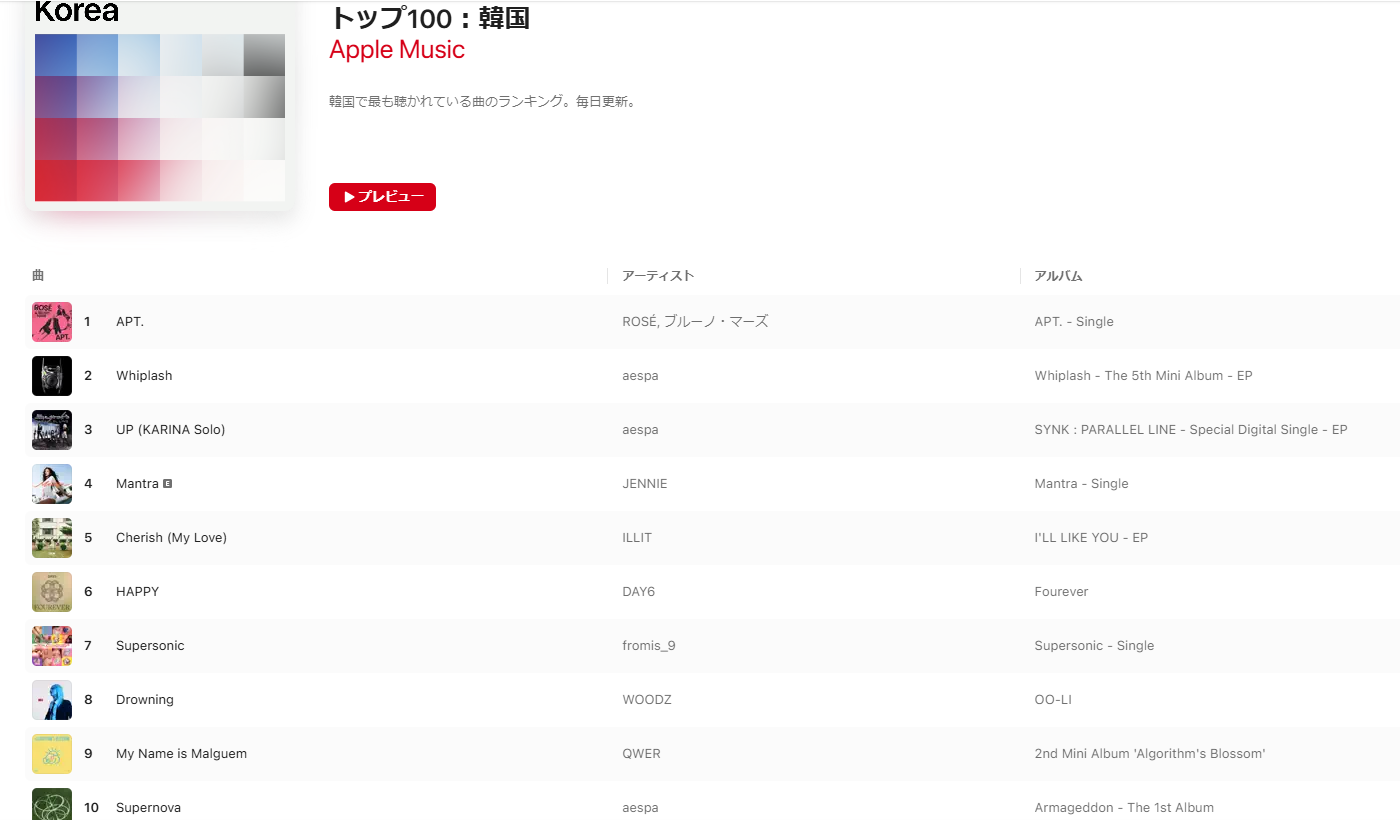
Task: Open artist aespa in the Supernova row
Action: click(640, 808)
